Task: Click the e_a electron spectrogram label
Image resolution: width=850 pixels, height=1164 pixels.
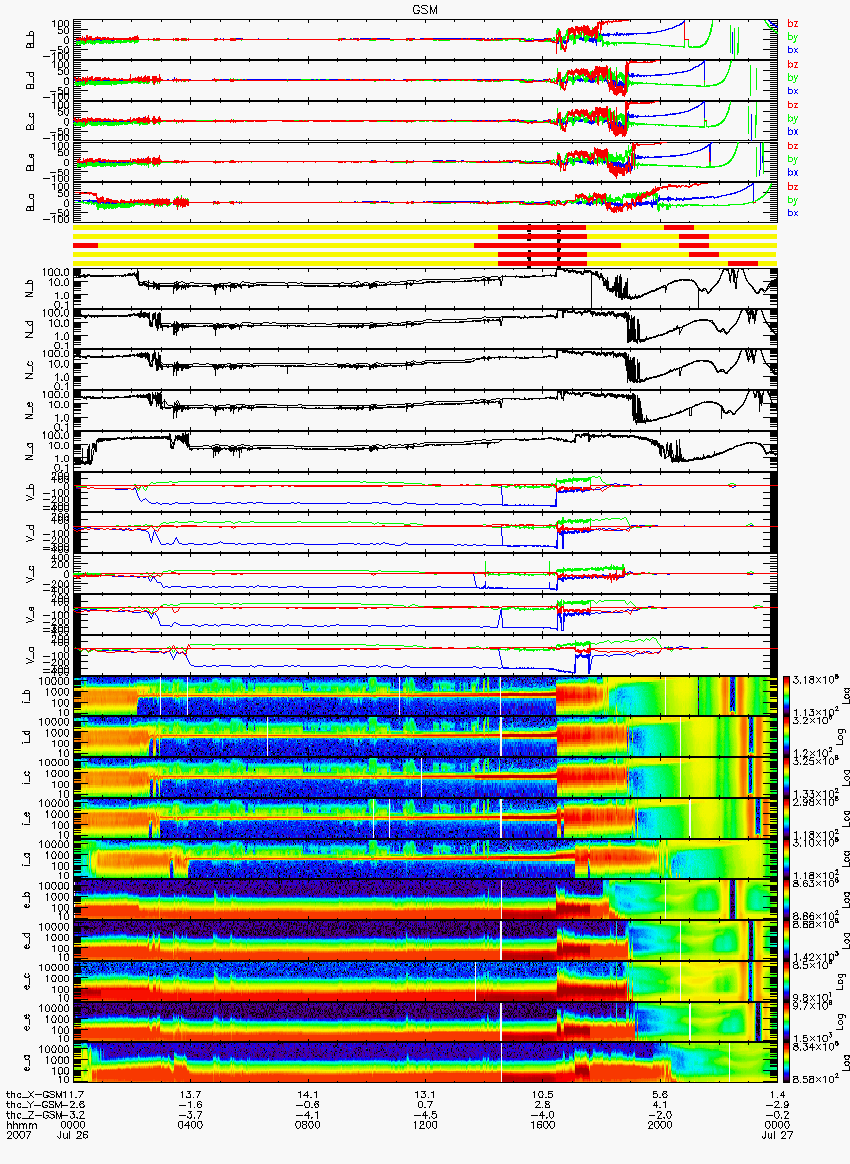Action: tap(27, 1063)
